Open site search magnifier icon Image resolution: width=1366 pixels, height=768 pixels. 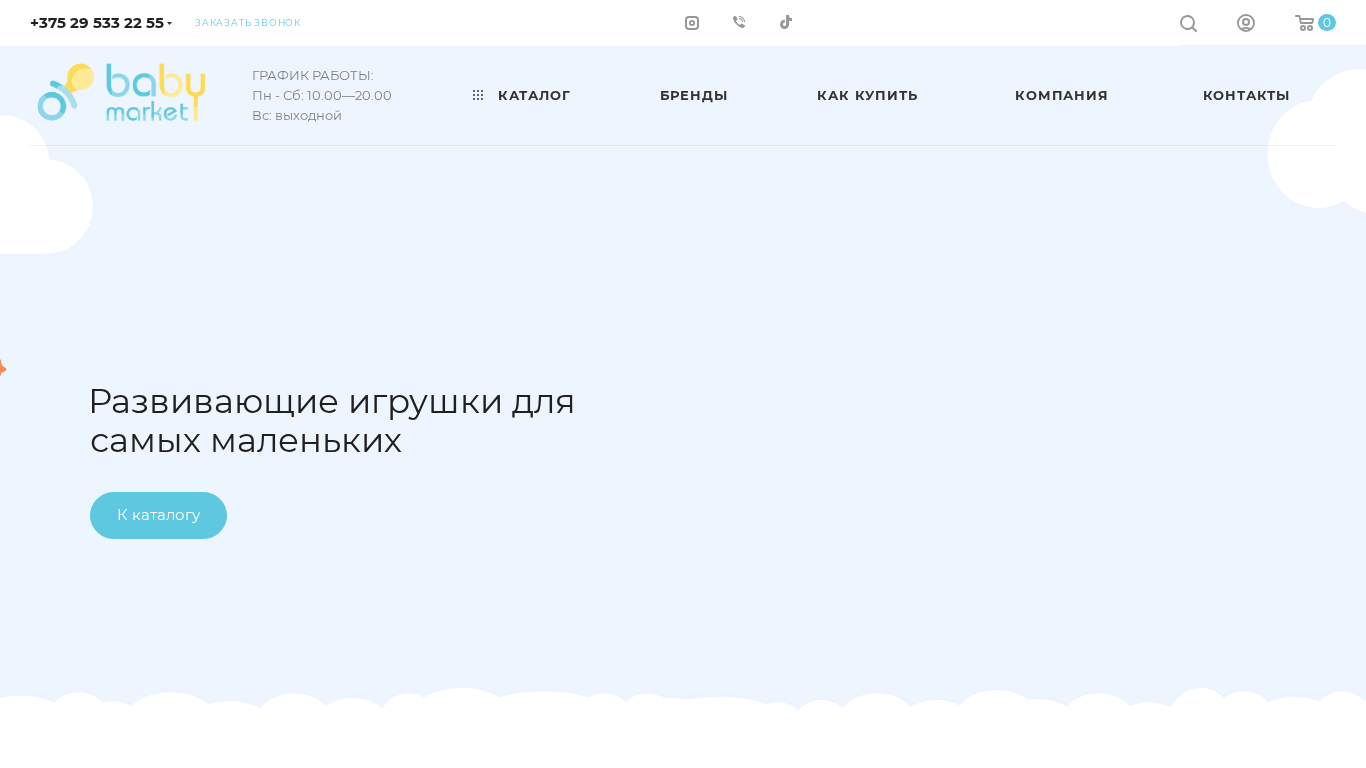pos(1188,23)
